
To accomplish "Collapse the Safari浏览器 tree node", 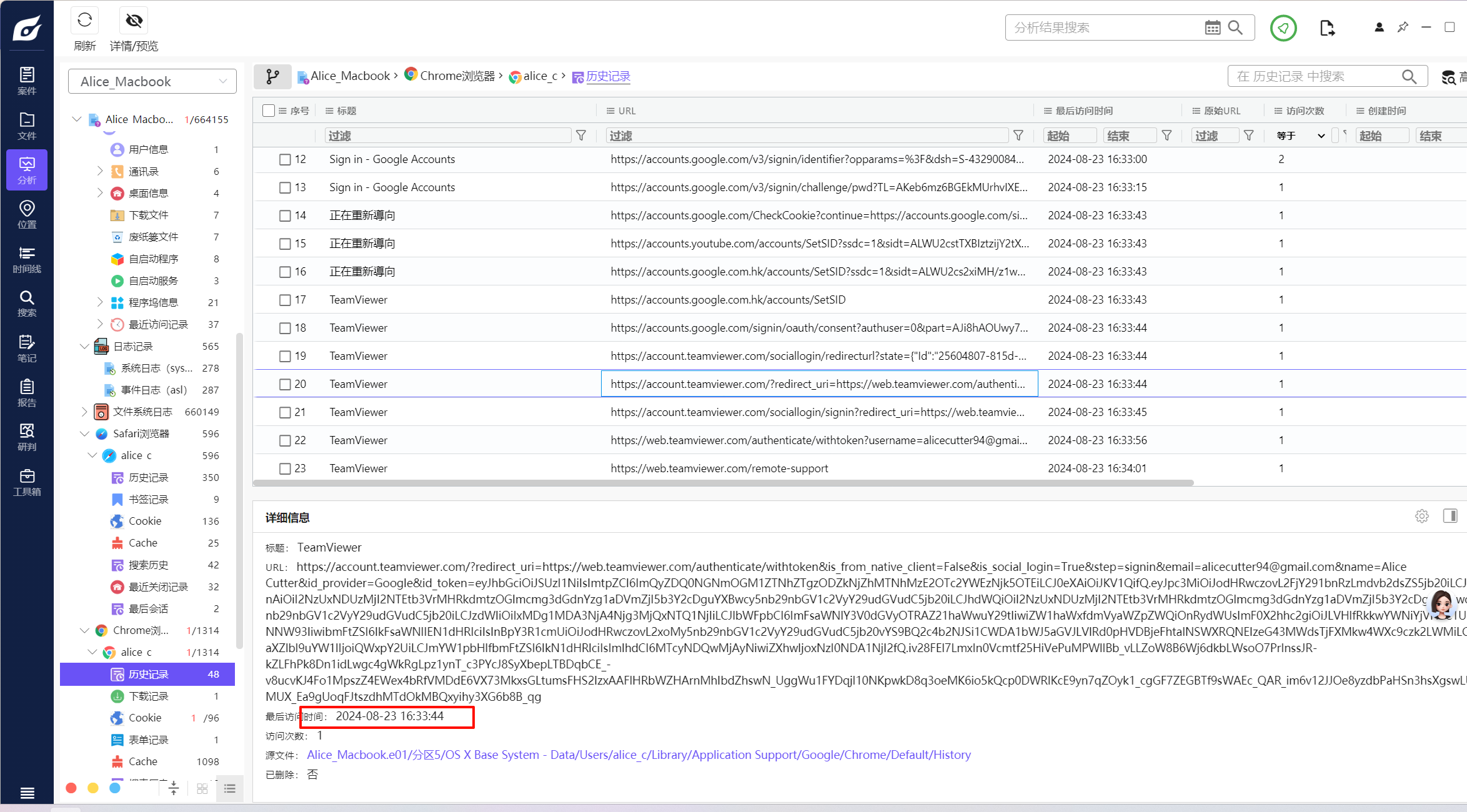I will tap(85, 433).
